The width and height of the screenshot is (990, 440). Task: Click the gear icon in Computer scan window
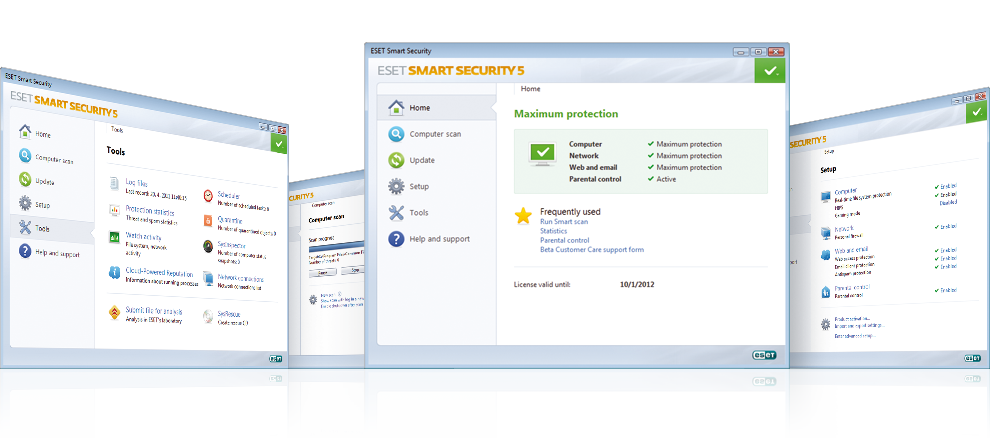pyautogui.click(x=313, y=299)
